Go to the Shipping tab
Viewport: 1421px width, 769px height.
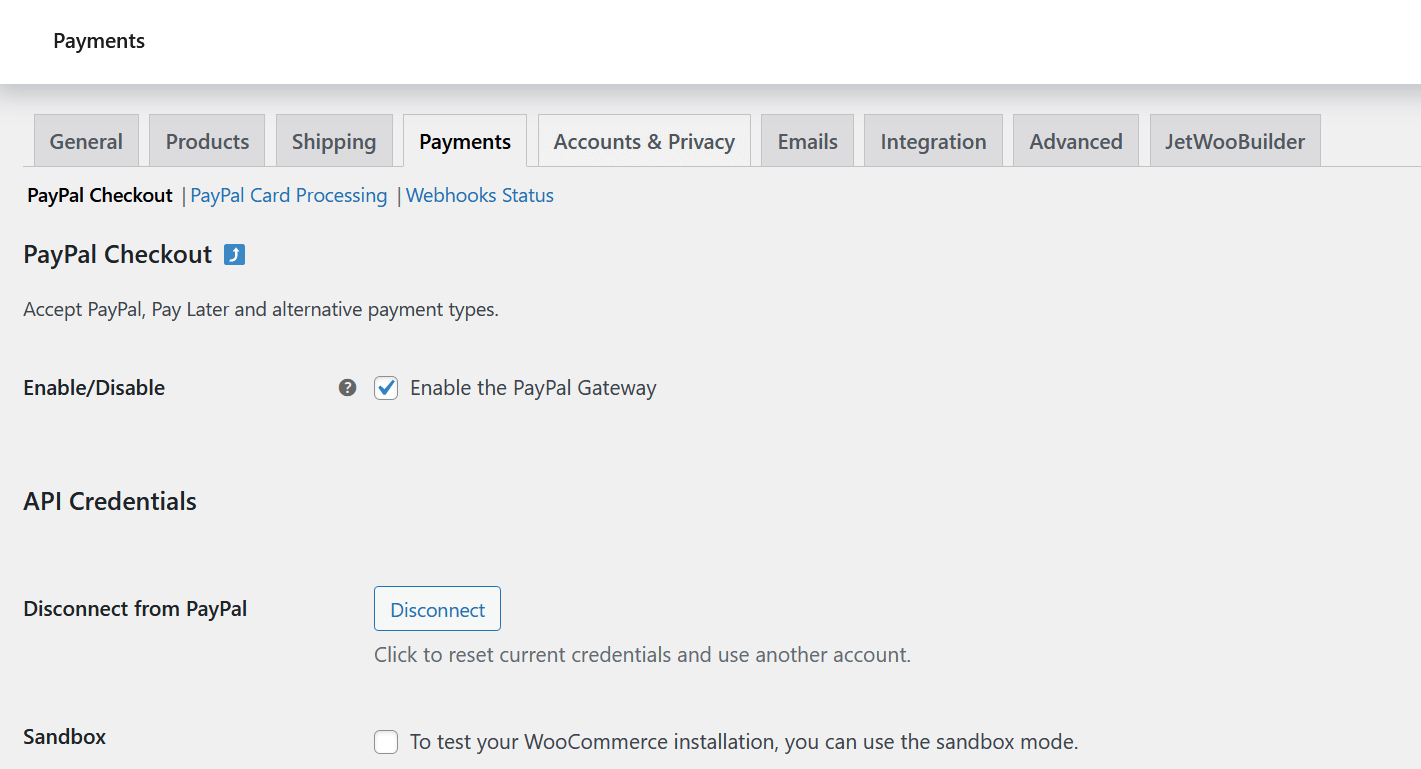coord(334,141)
